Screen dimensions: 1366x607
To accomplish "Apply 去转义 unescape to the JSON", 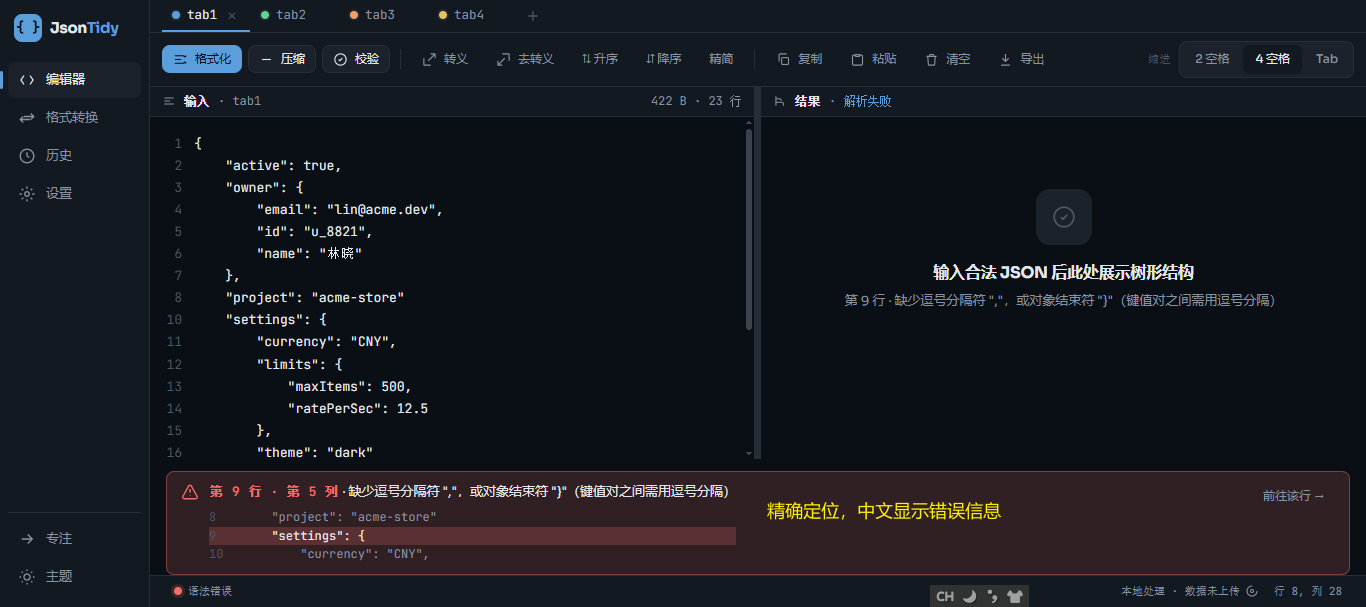I will pos(525,59).
